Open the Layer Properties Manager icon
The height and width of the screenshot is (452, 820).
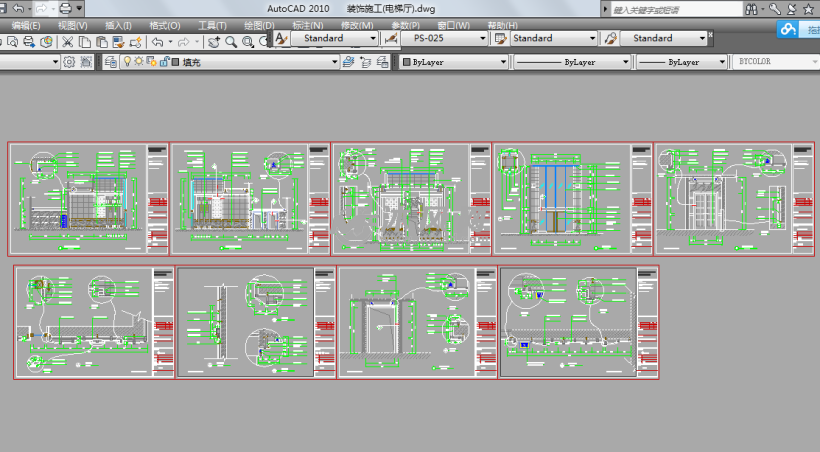[x=110, y=62]
